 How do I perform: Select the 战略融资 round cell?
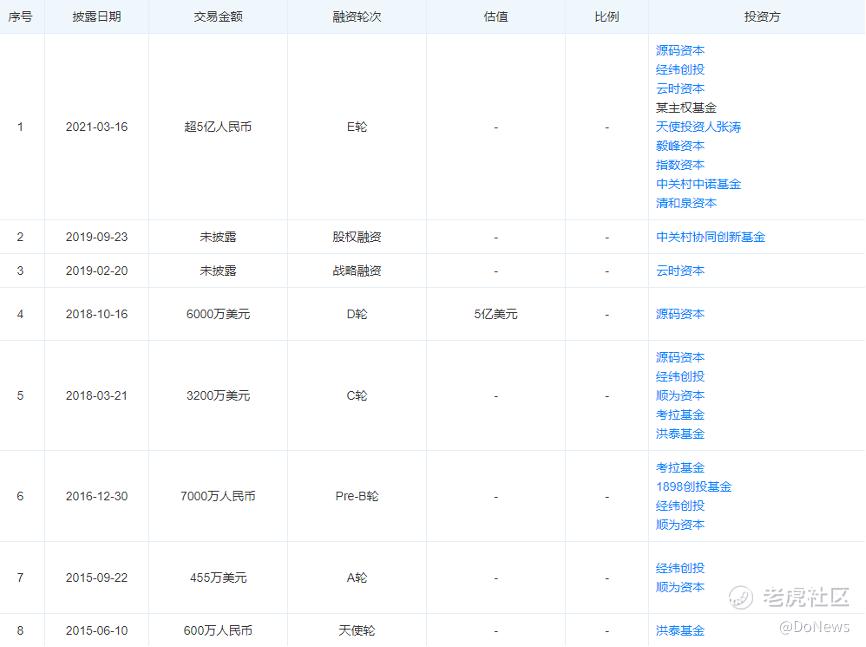(357, 271)
